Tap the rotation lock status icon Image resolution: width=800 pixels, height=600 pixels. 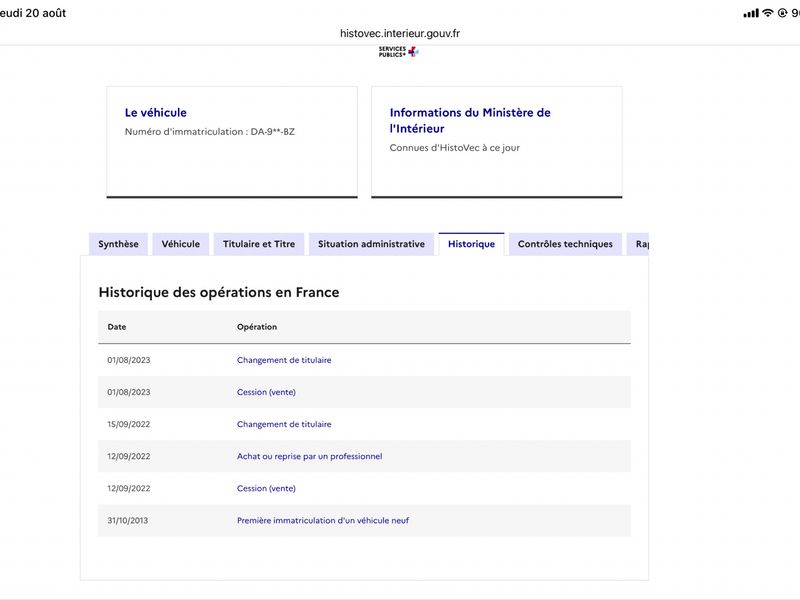tap(782, 13)
